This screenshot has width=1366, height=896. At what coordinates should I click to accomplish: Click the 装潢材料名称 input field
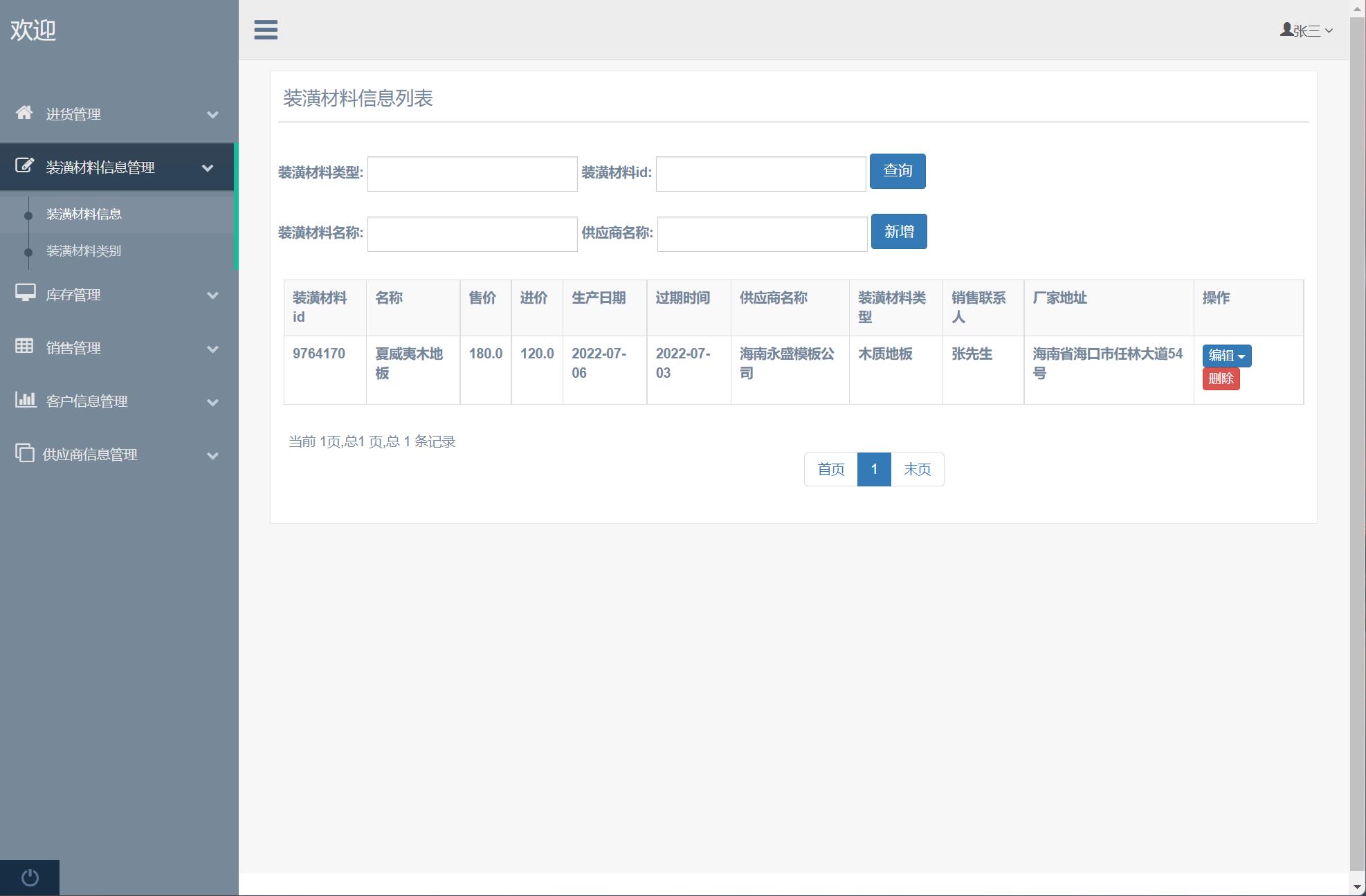point(471,234)
